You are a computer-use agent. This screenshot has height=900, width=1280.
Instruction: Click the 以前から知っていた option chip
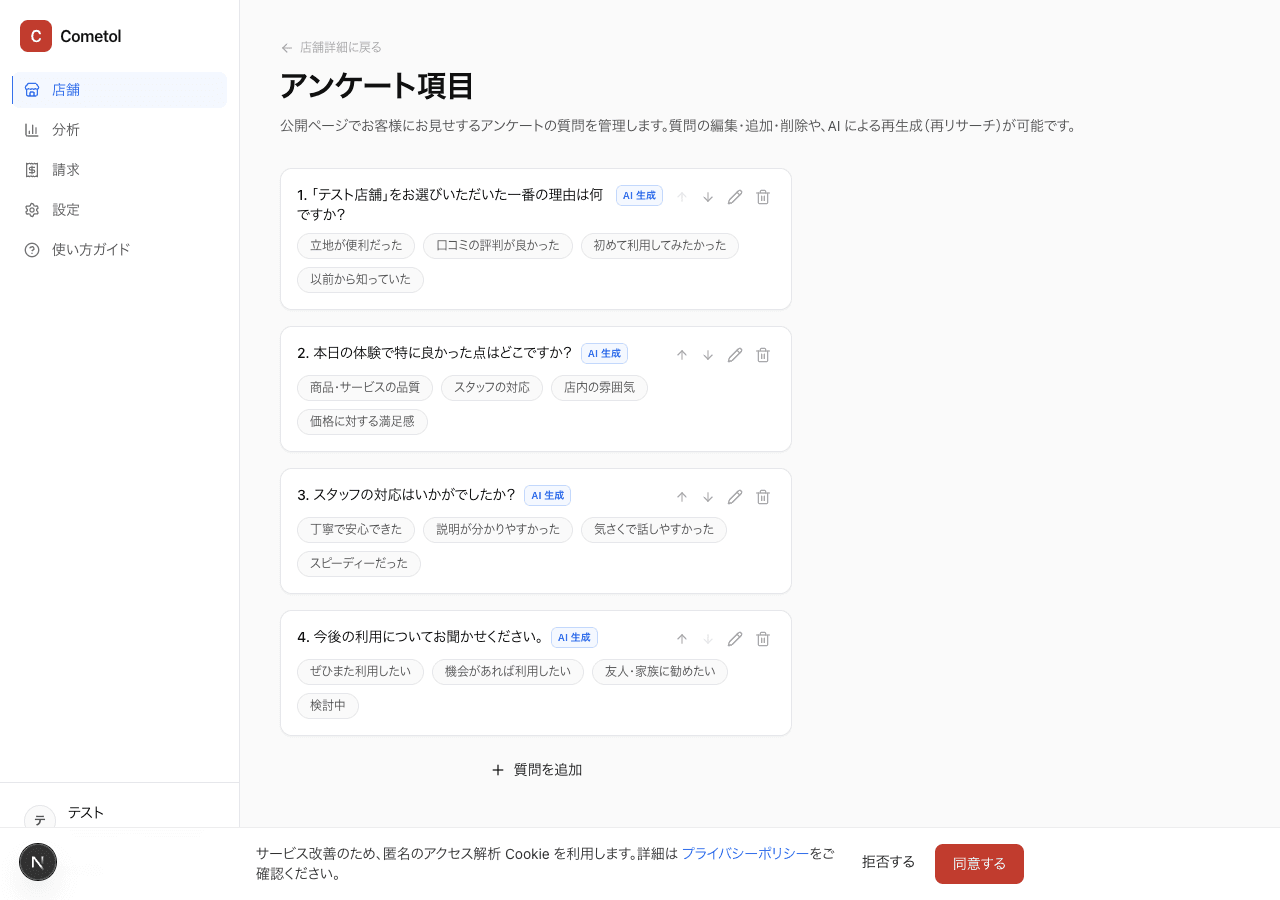(360, 280)
